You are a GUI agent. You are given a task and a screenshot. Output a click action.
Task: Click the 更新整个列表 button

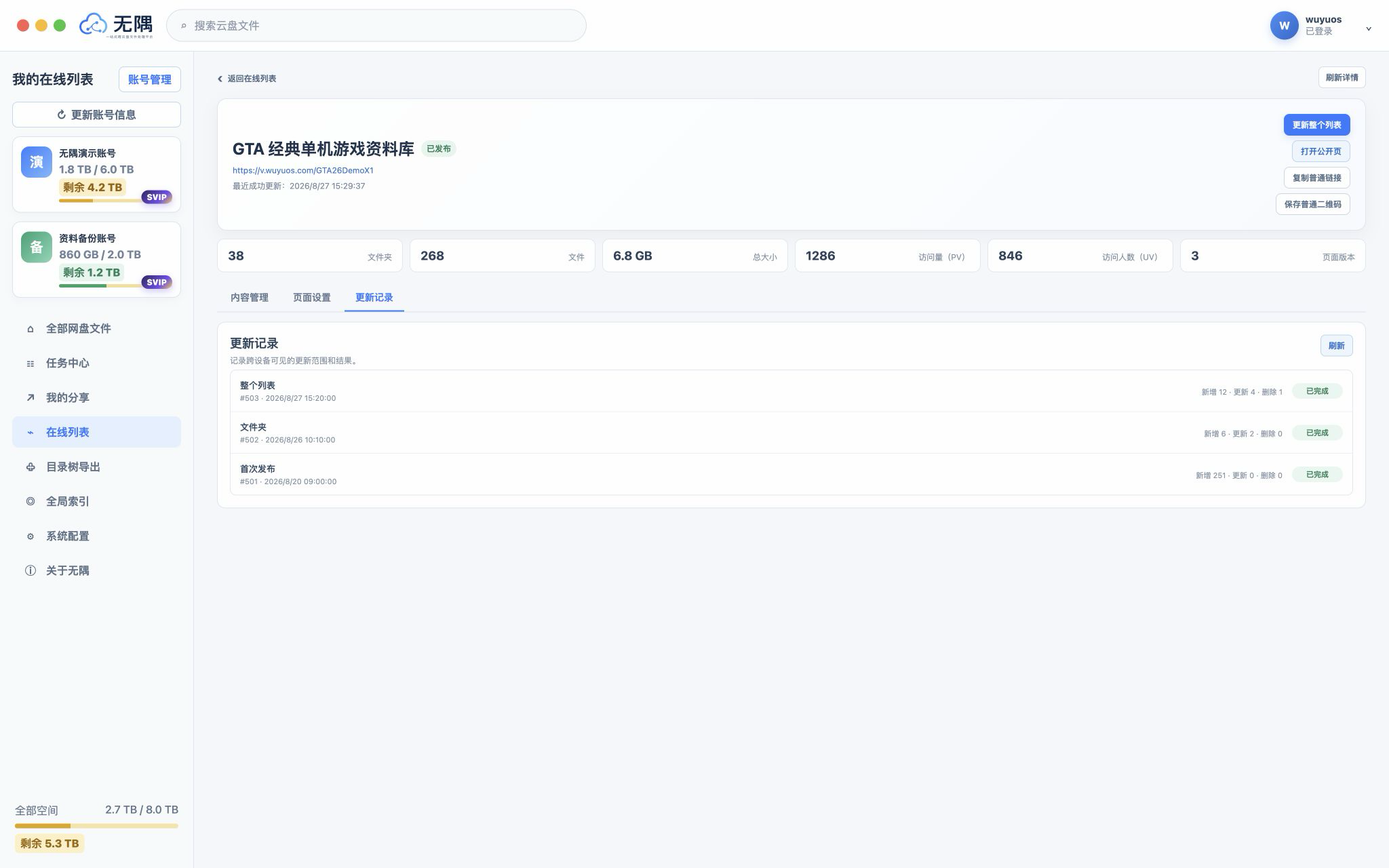1316,125
